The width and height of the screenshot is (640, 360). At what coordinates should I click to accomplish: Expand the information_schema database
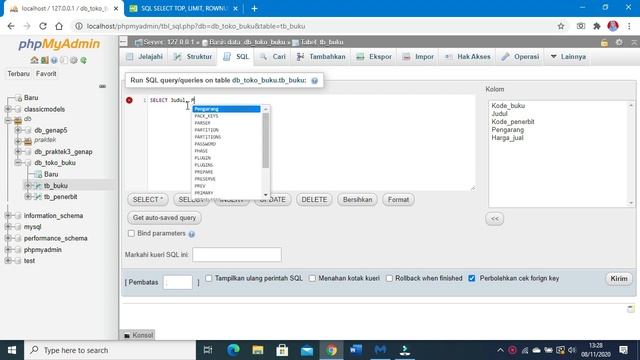[x=8, y=216]
